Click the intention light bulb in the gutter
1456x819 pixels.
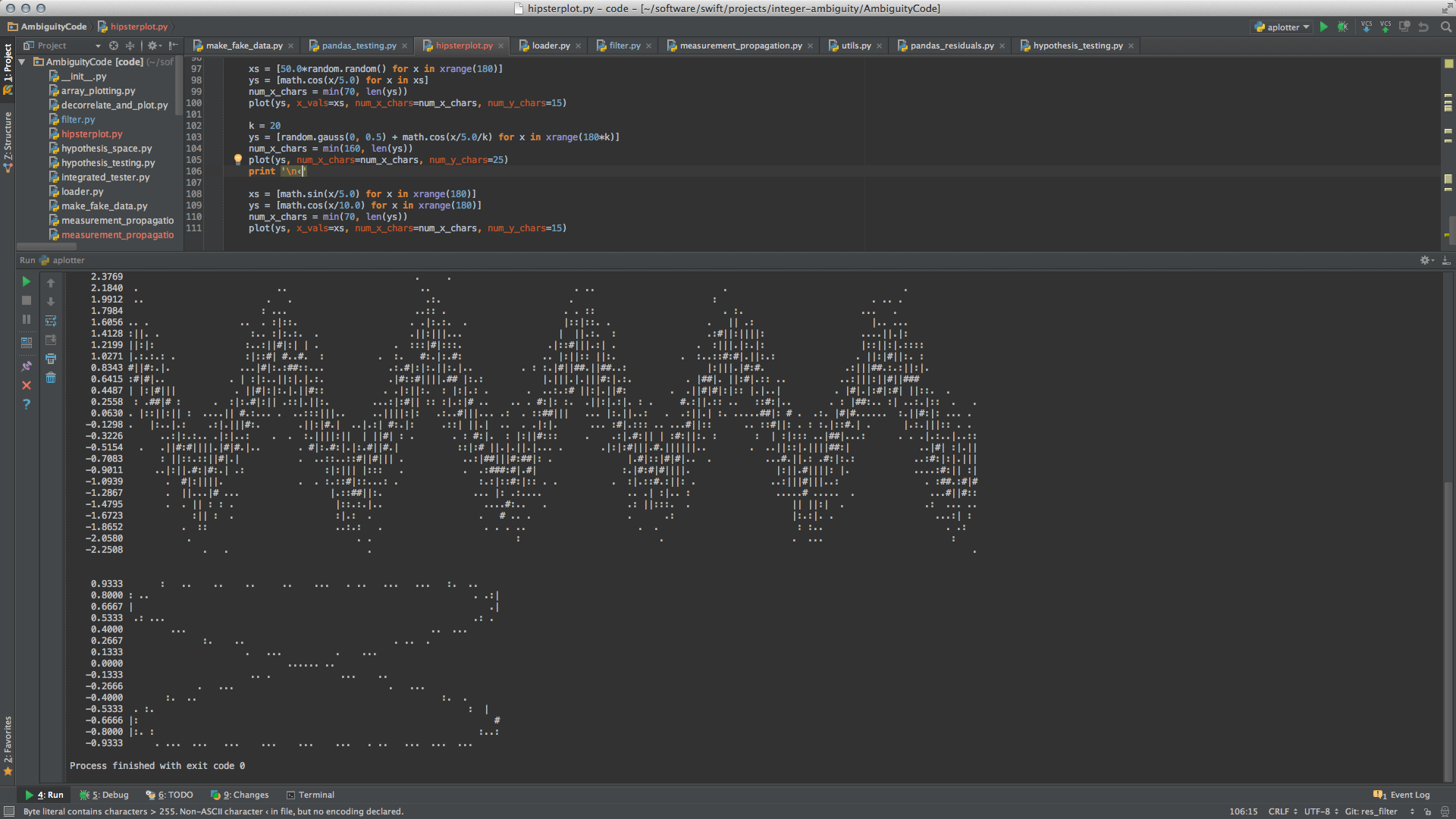pos(237,160)
